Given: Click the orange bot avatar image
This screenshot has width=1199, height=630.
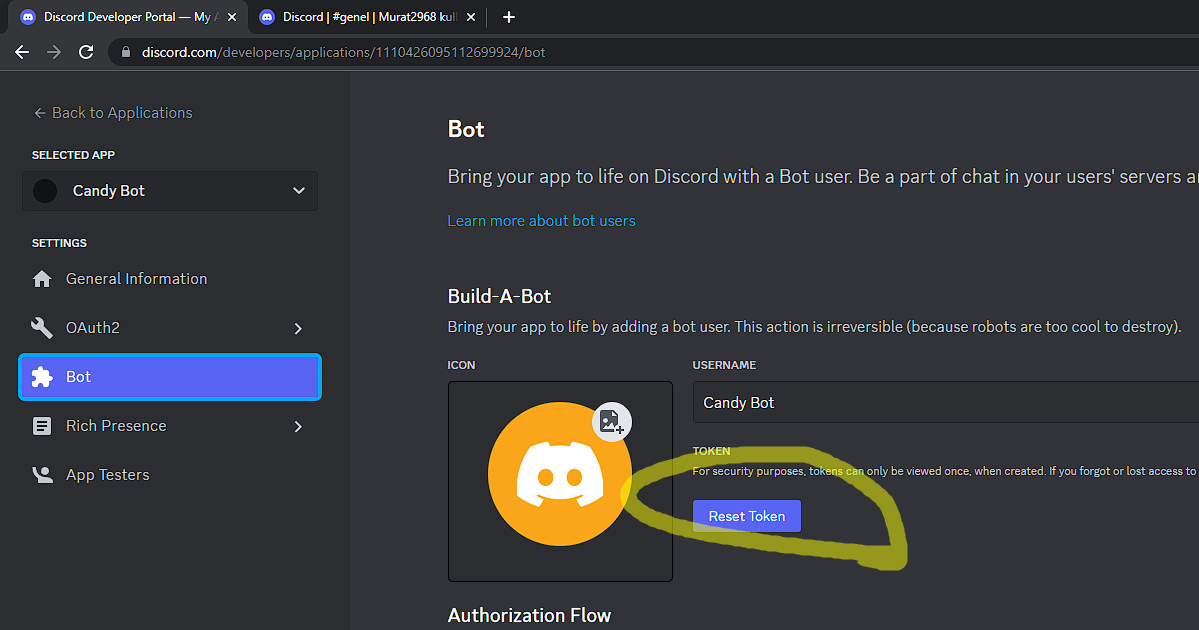Looking at the screenshot, I should 560,474.
